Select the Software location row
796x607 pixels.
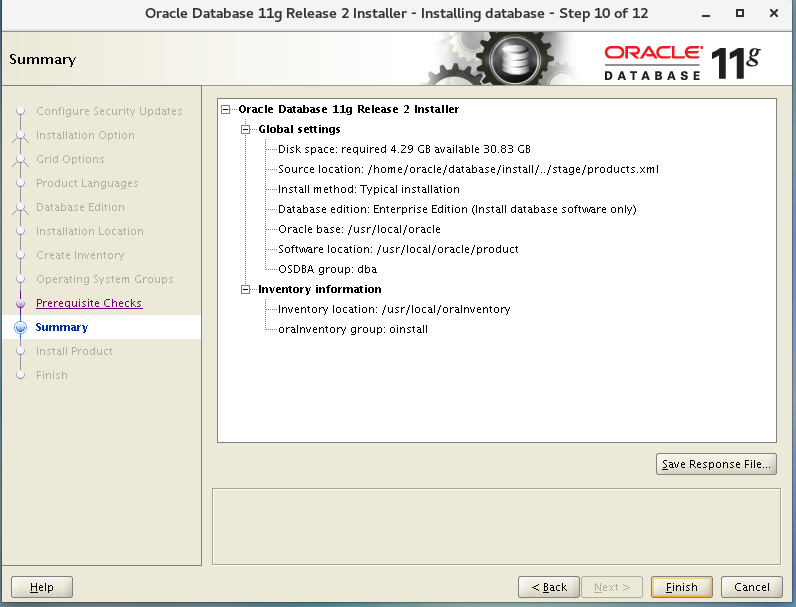[398, 249]
